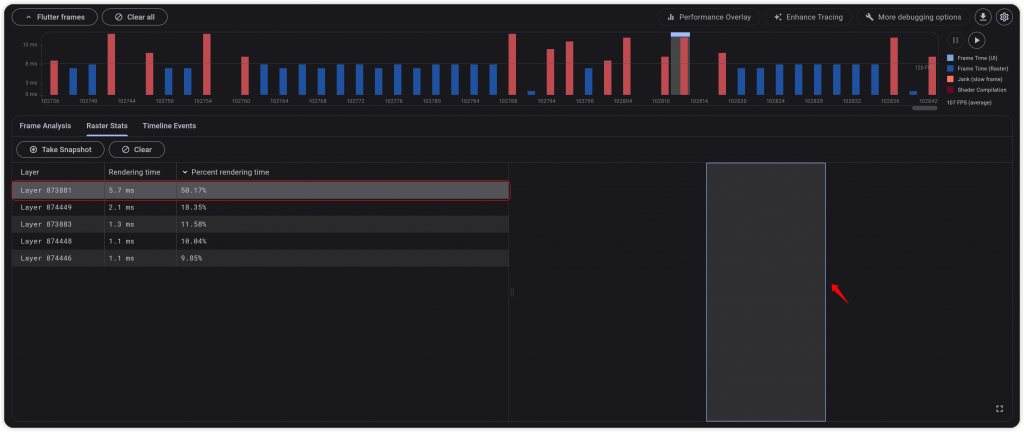
Task: Select the jank bar above 102760
Action: click(245, 76)
